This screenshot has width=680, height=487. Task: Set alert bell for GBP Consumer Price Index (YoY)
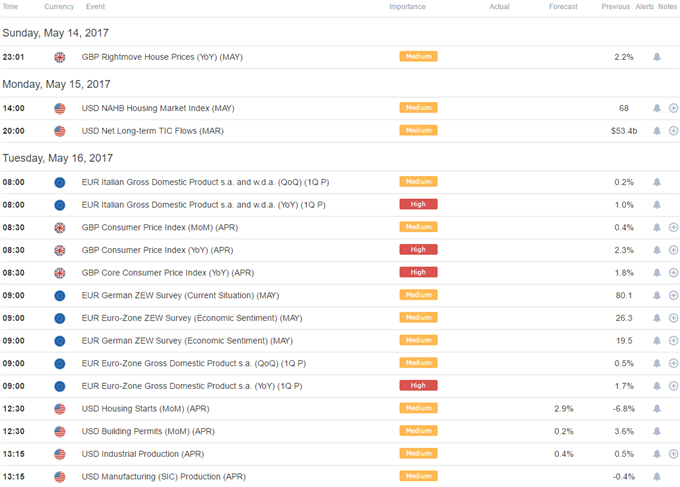coord(657,250)
